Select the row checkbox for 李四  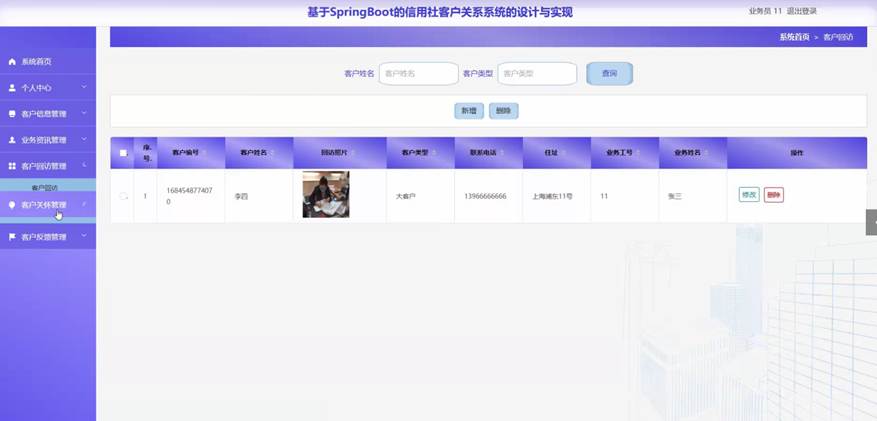123,196
